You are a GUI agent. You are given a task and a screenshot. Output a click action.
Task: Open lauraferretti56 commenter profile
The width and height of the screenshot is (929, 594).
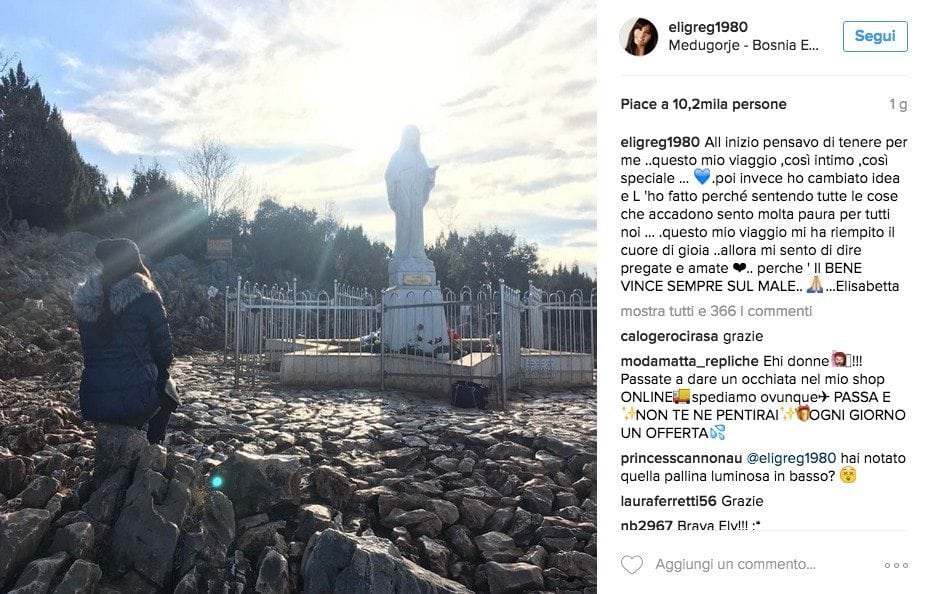668,501
